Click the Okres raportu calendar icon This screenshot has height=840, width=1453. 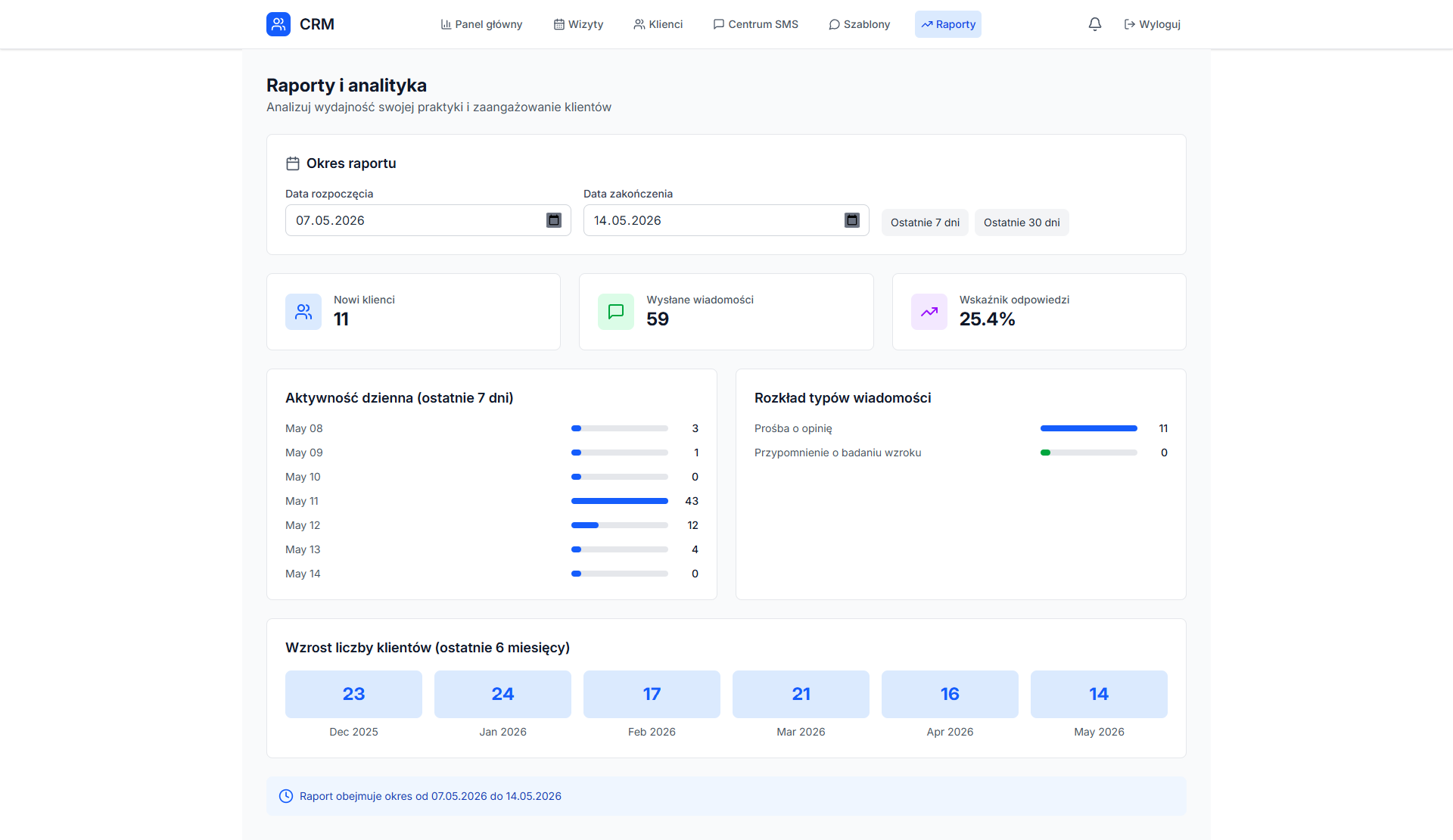[293, 163]
